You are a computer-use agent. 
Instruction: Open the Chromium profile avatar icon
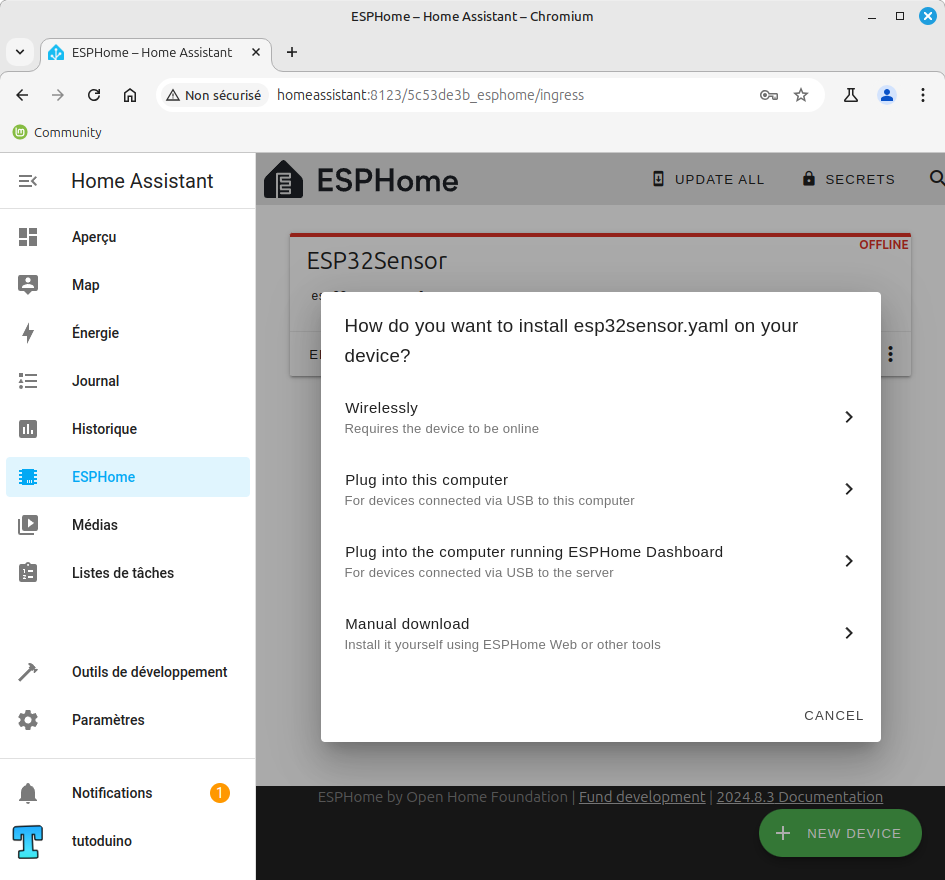(x=887, y=95)
